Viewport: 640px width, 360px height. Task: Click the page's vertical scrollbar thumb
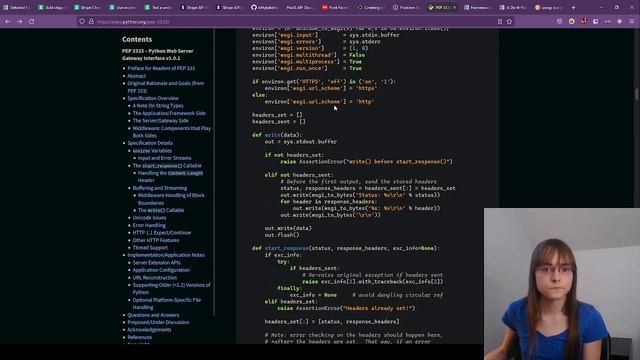636,94
